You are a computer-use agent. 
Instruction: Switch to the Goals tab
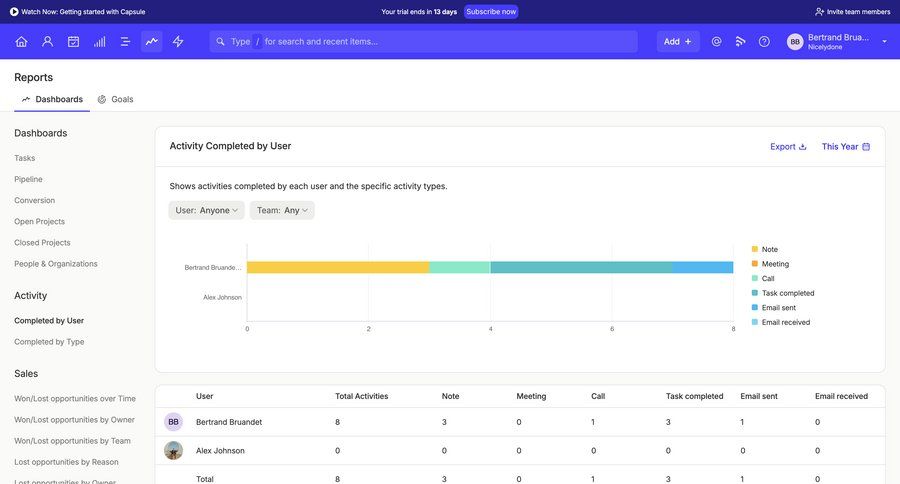click(x=115, y=99)
